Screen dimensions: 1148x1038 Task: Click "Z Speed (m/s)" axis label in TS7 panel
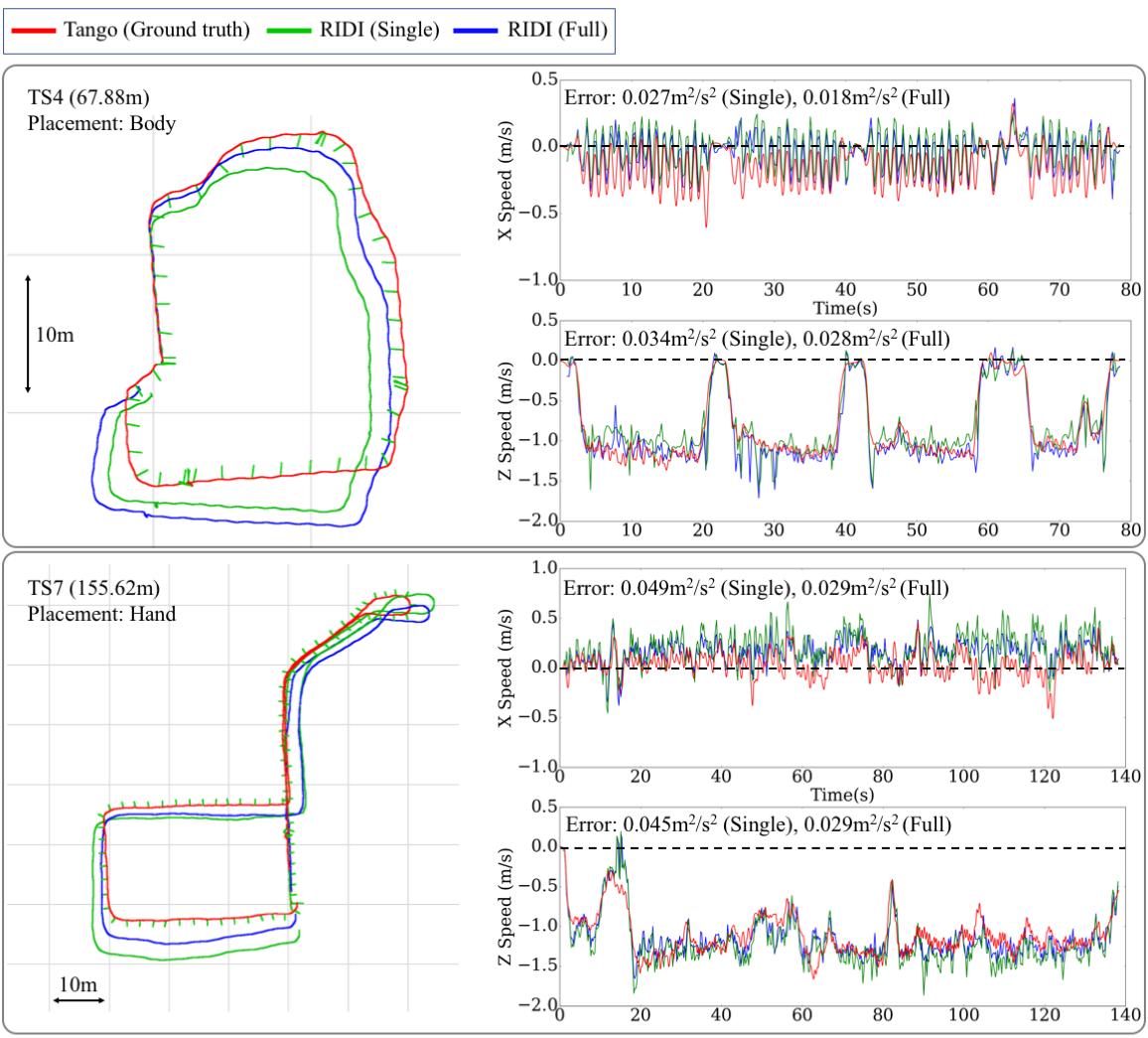tap(504, 907)
